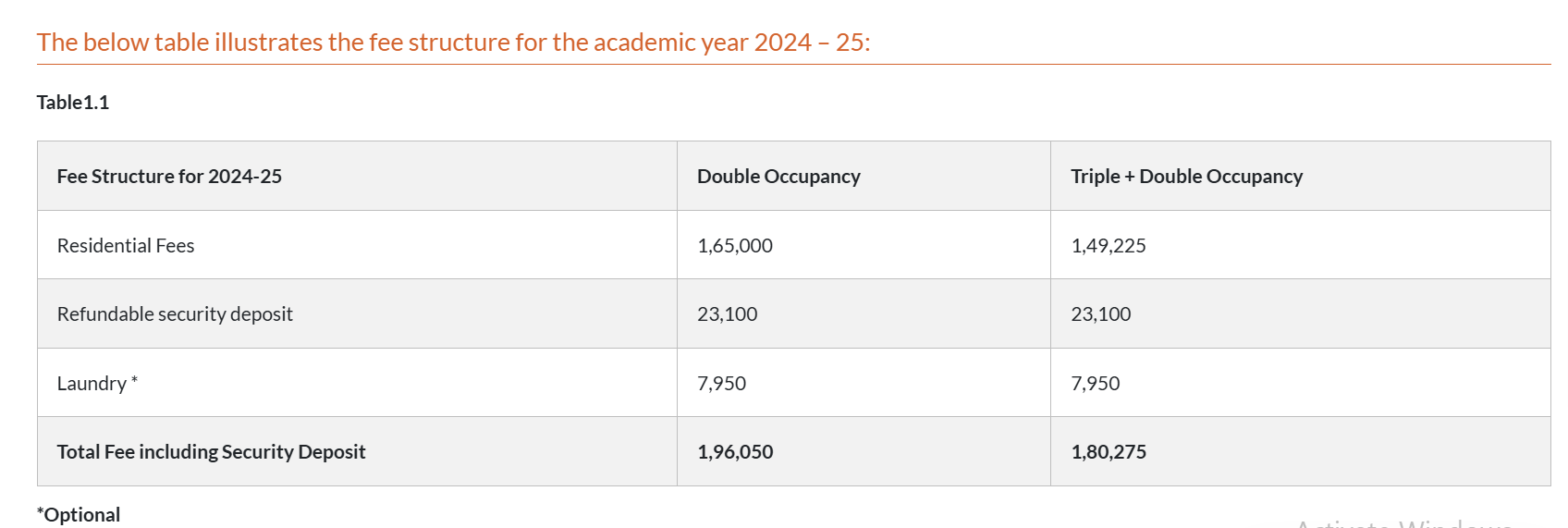This screenshot has width=1568, height=528.
Task: Click the *Optional footnote text
Action: coord(79,515)
